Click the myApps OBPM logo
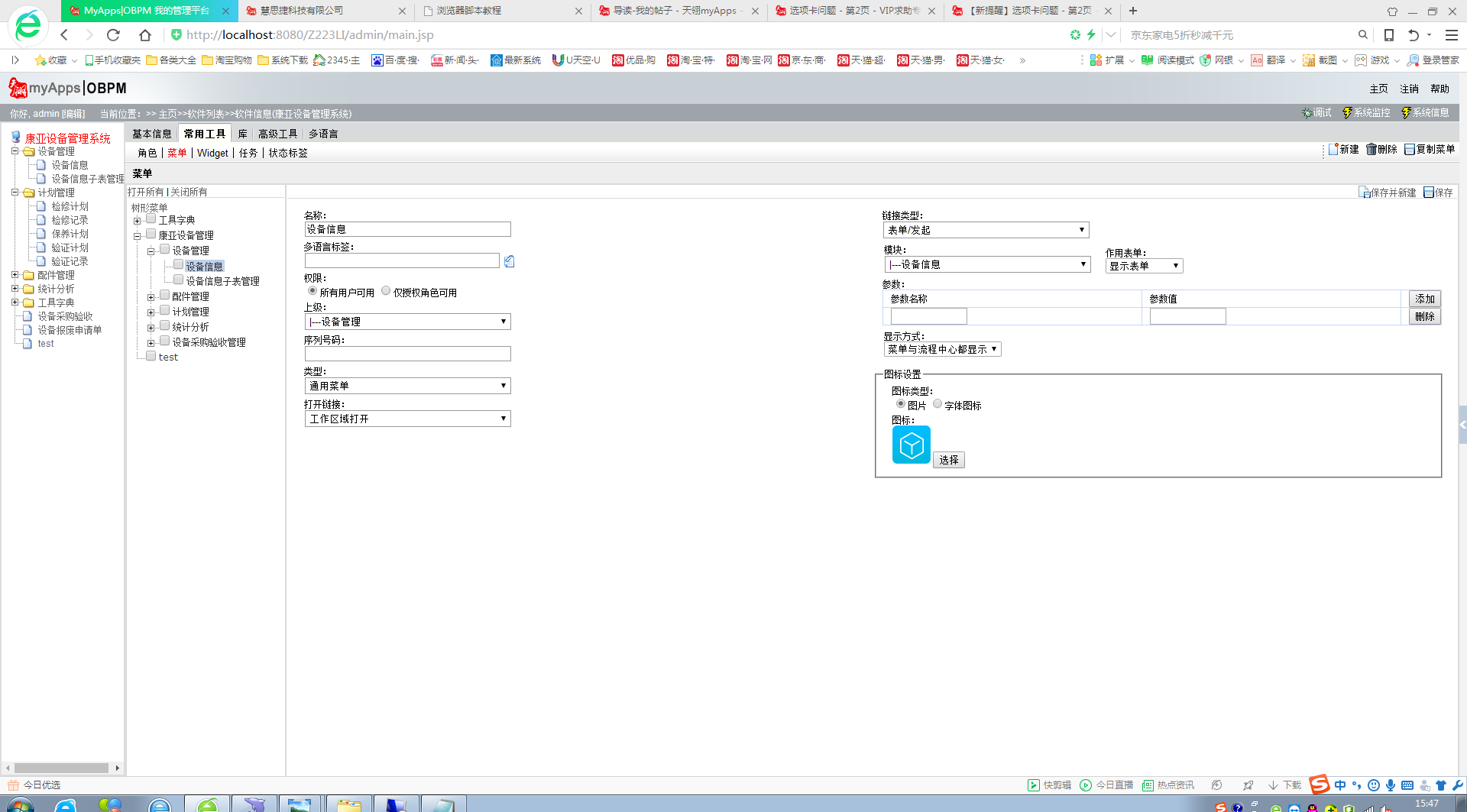 pyautogui.click(x=67, y=88)
